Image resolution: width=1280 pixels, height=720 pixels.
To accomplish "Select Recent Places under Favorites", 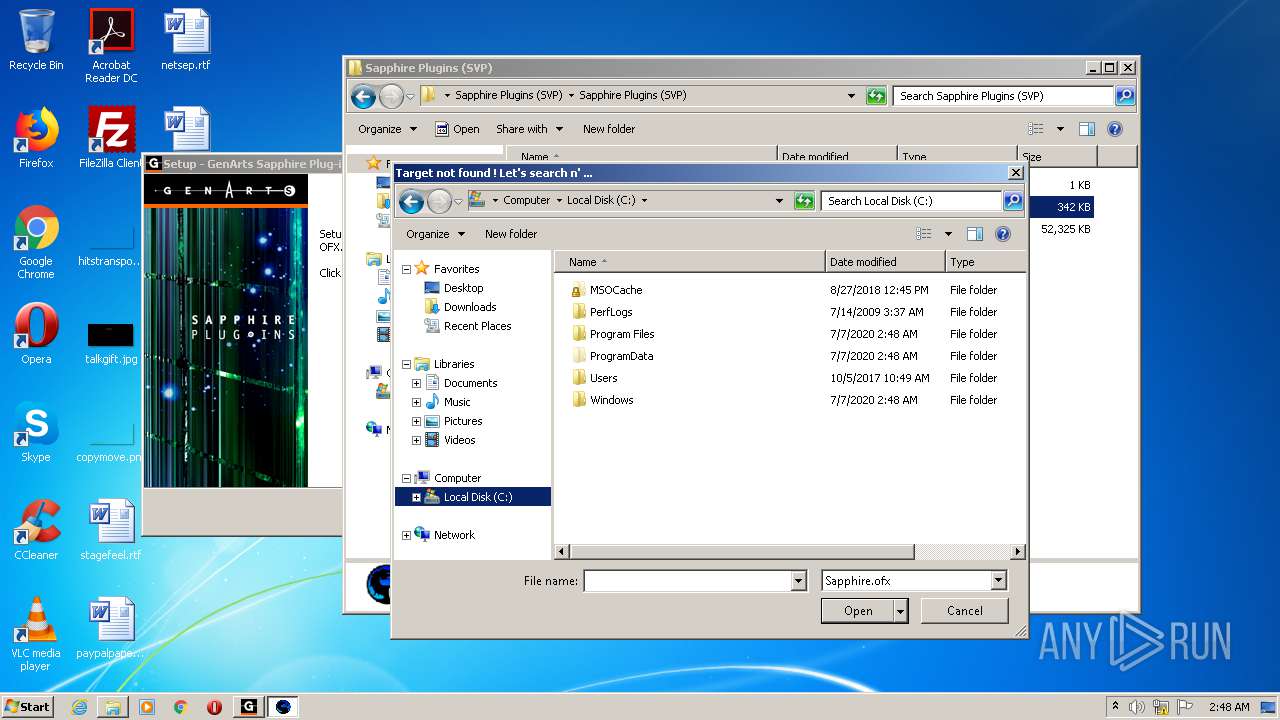I will (477, 326).
